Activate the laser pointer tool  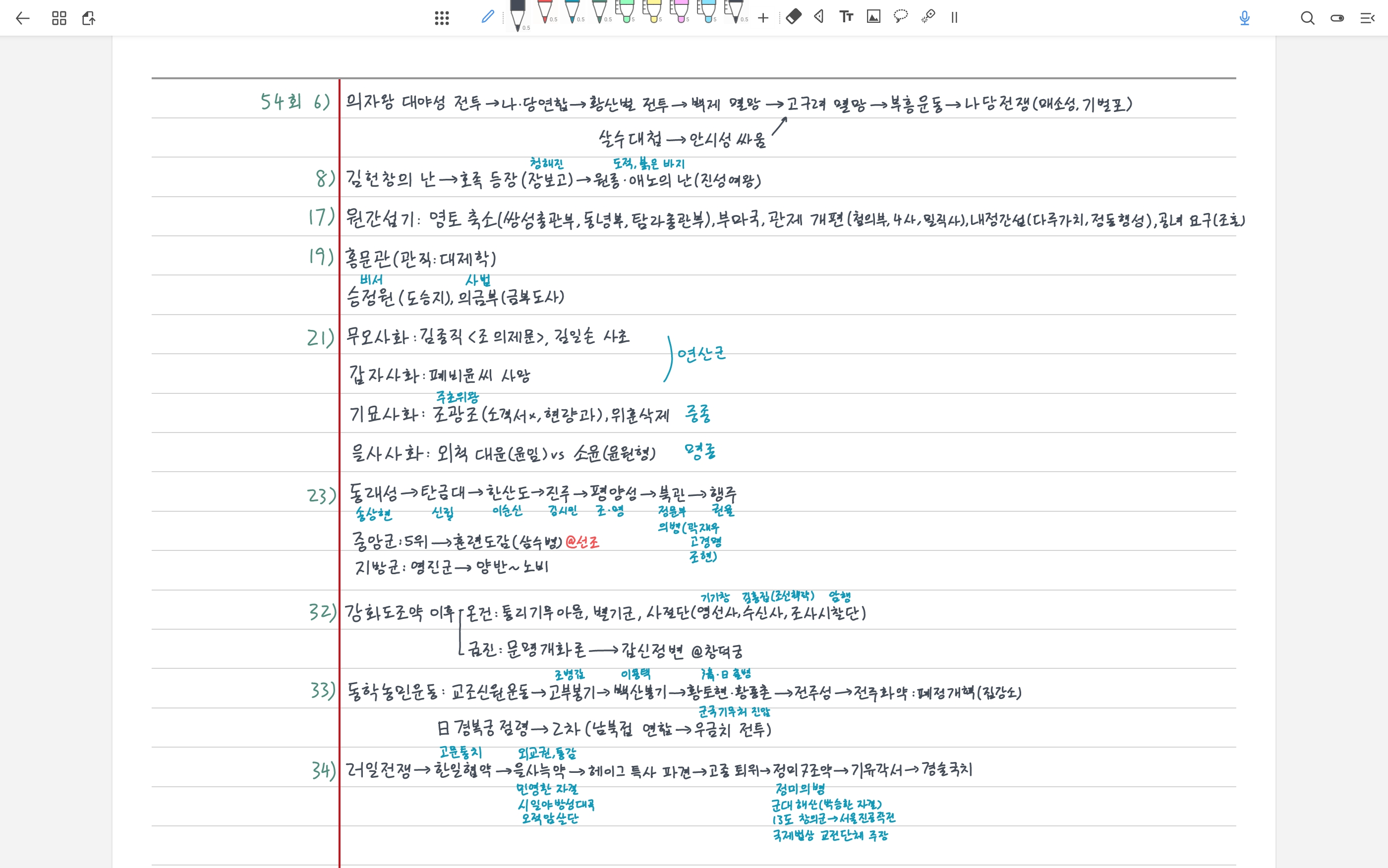[x=928, y=17]
